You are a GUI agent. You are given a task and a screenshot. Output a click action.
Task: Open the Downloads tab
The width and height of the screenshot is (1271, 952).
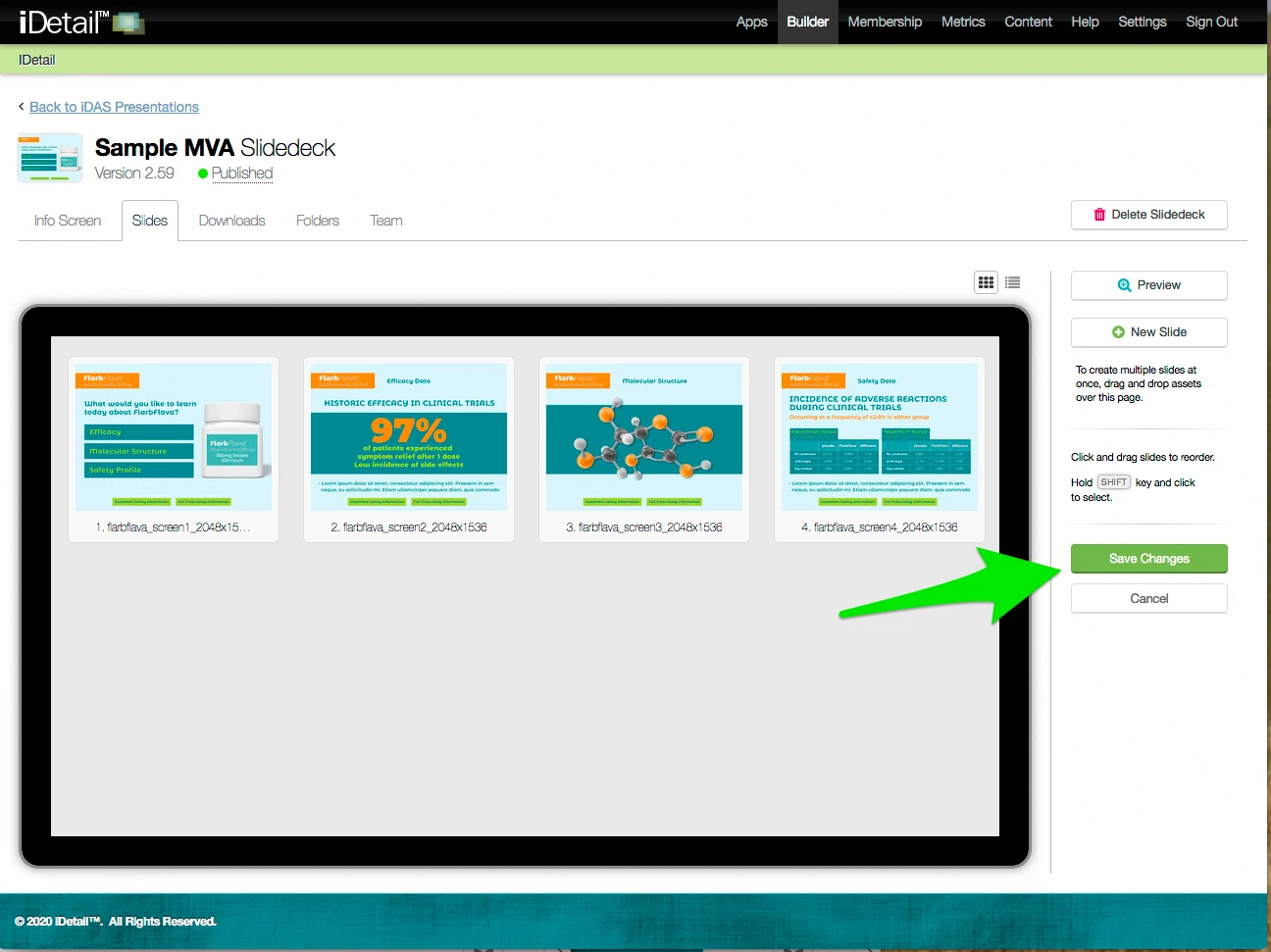pos(231,221)
